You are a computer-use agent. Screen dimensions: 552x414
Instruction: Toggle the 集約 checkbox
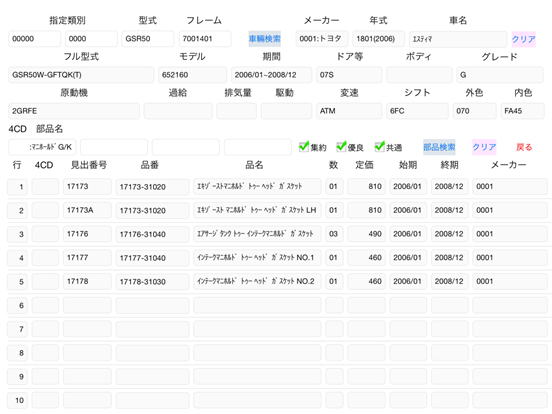[x=304, y=146]
